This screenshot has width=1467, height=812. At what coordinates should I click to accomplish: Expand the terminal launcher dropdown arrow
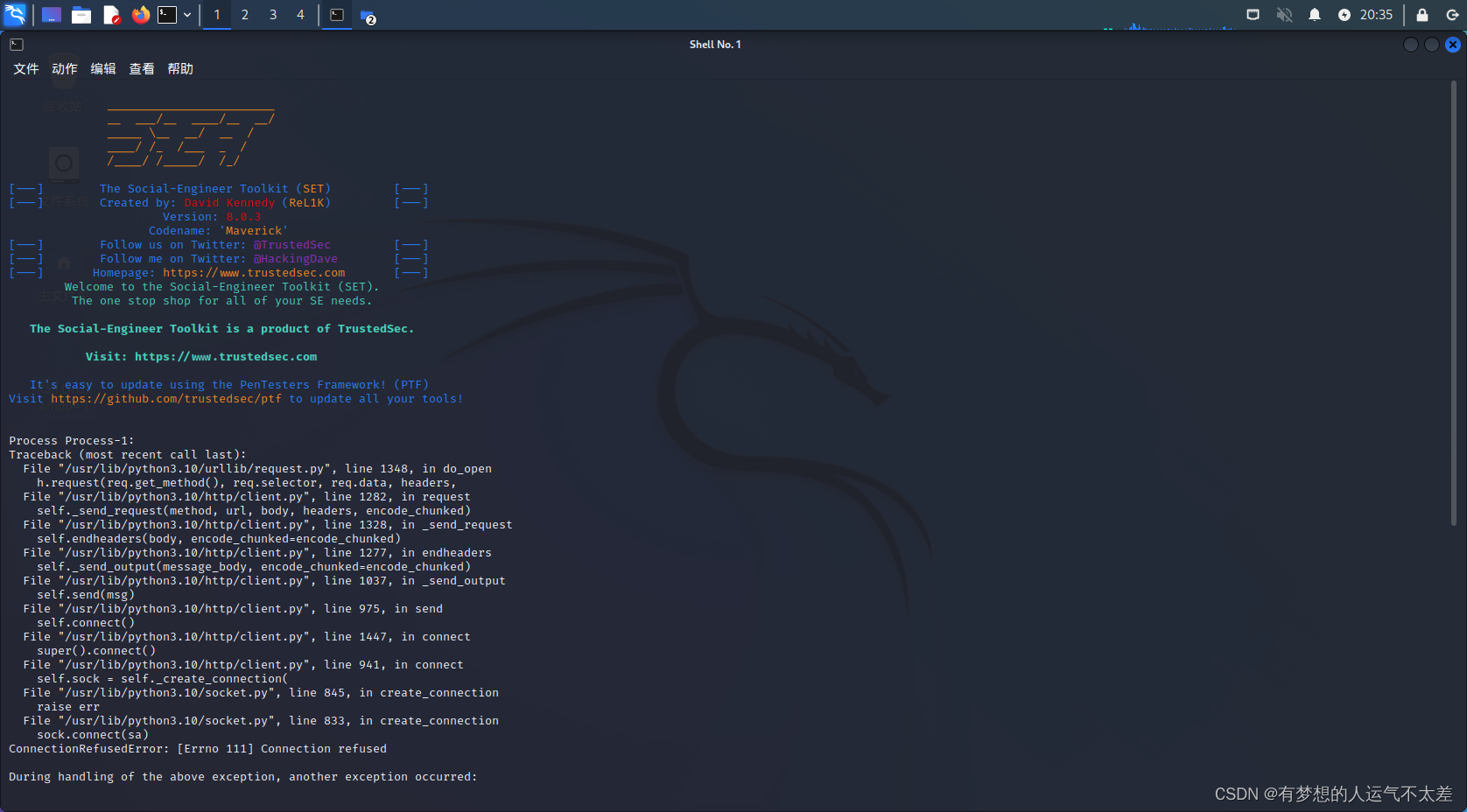point(187,15)
